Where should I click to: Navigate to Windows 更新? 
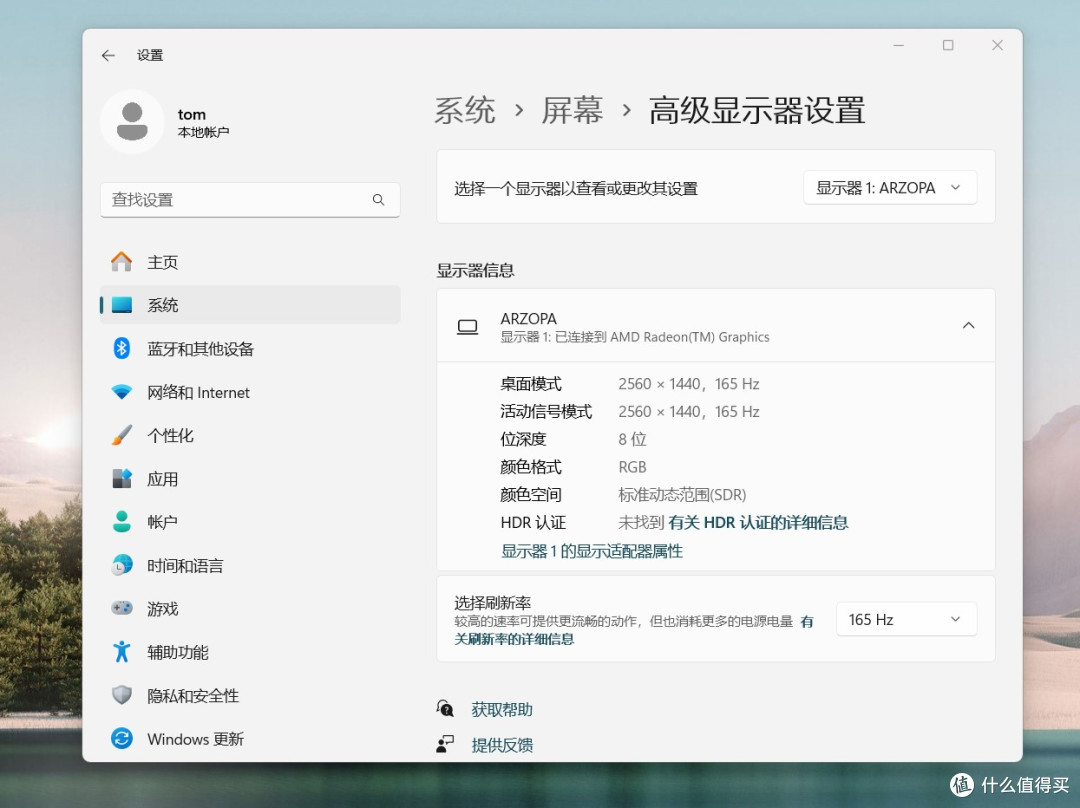tap(250, 738)
